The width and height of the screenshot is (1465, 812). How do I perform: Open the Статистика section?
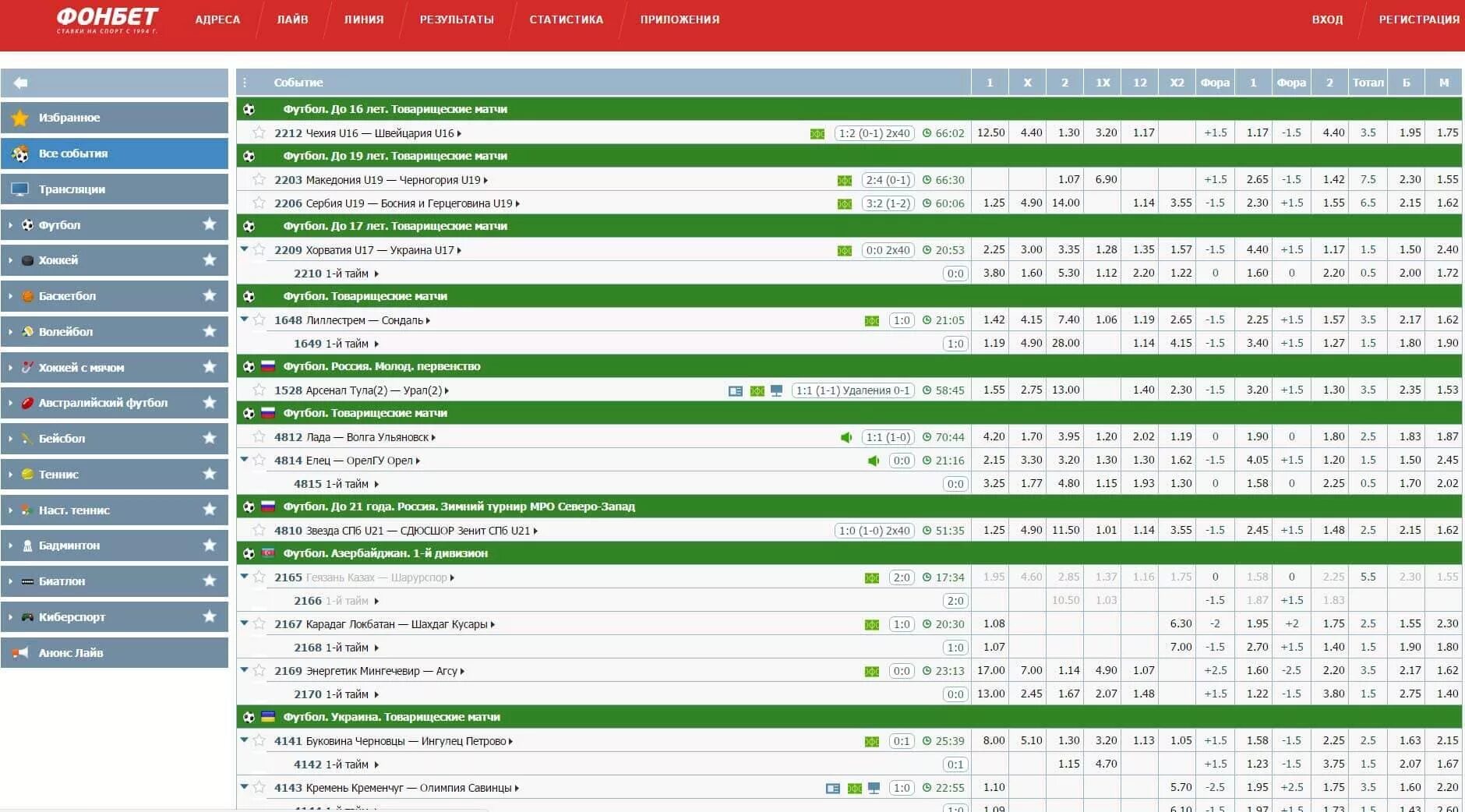(567, 19)
